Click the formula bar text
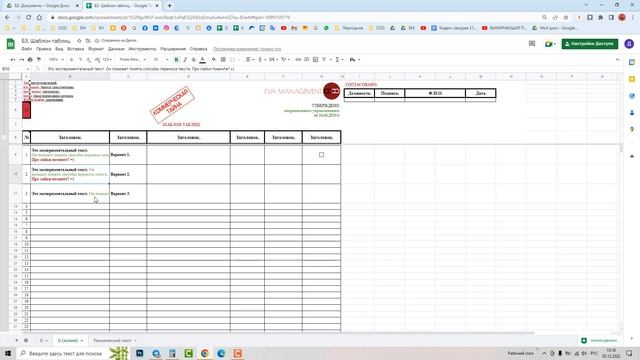The image size is (640, 360). (141, 69)
